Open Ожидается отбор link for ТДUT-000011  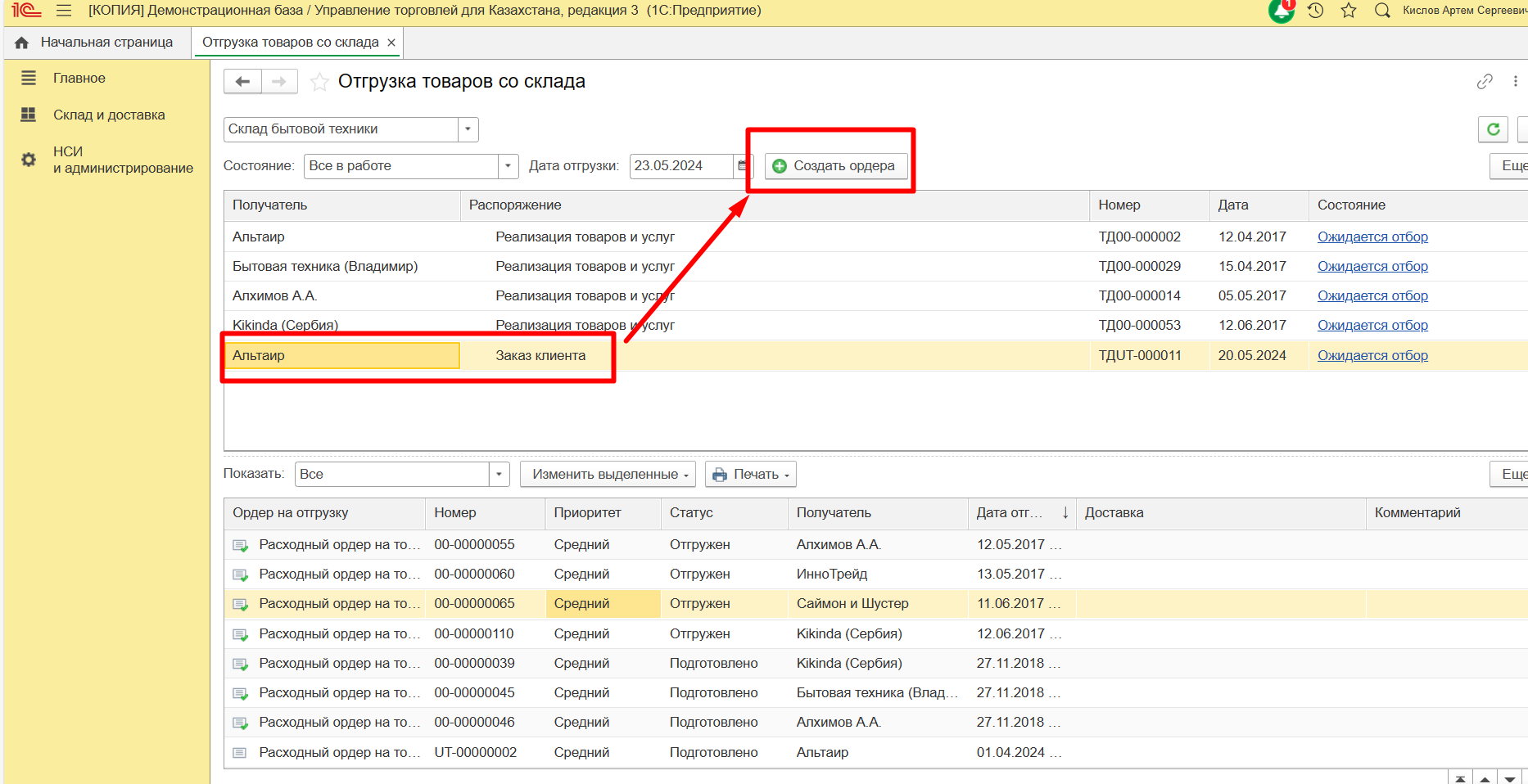pyautogui.click(x=1372, y=356)
